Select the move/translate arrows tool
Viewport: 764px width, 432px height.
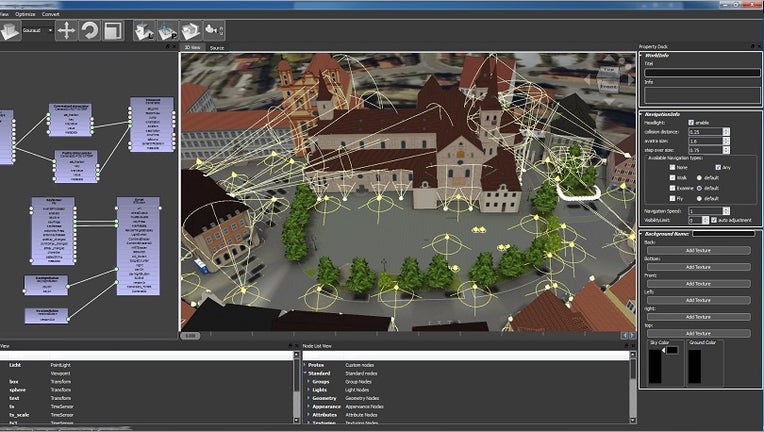point(66,31)
